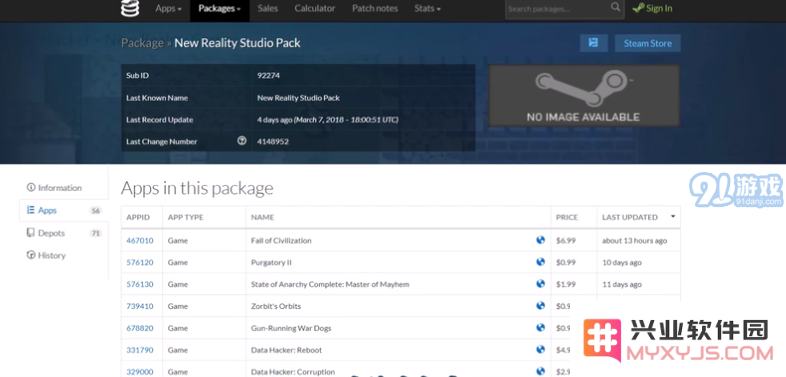Open the Packages dropdown menu
Screen dimensions: 786x377
click(x=220, y=9)
